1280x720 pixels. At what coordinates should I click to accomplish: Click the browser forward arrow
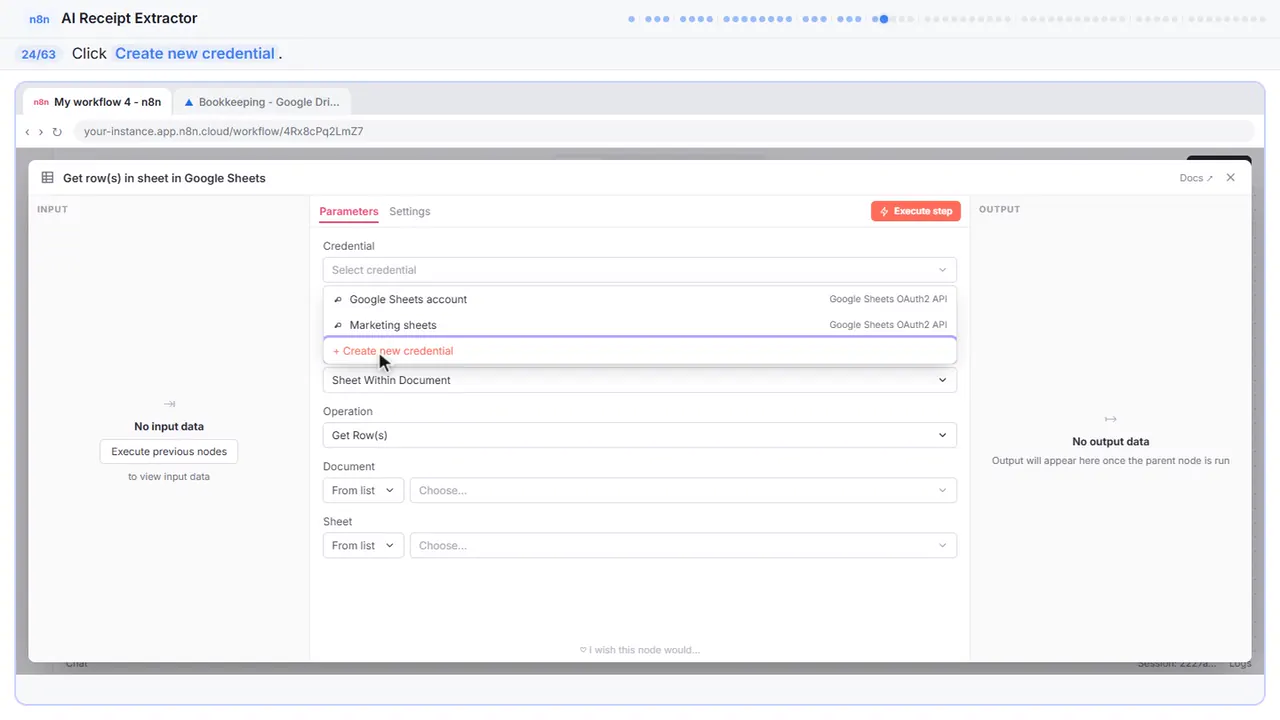[x=41, y=132]
